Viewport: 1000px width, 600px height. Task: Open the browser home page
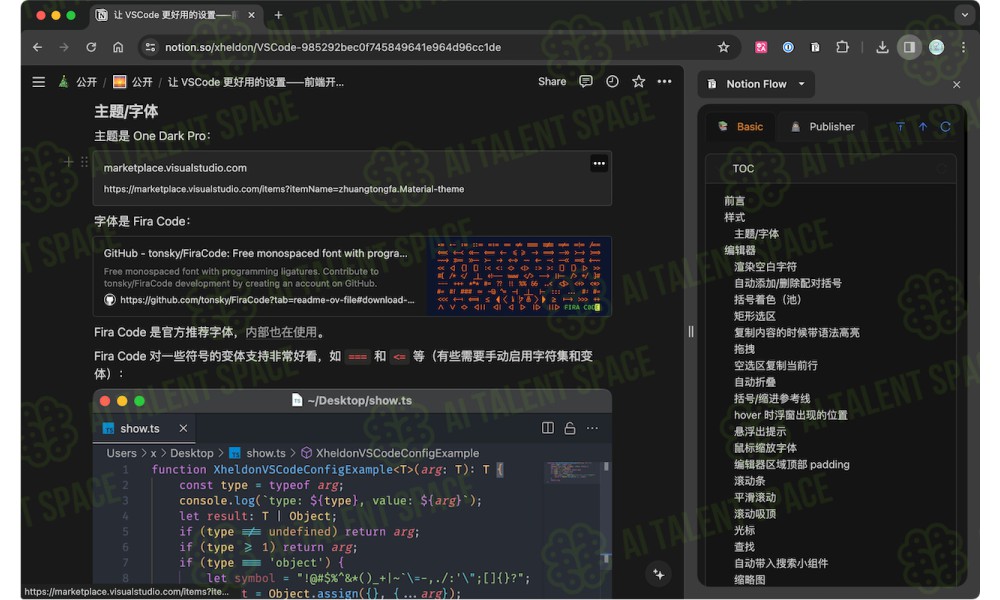(x=118, y=47)
